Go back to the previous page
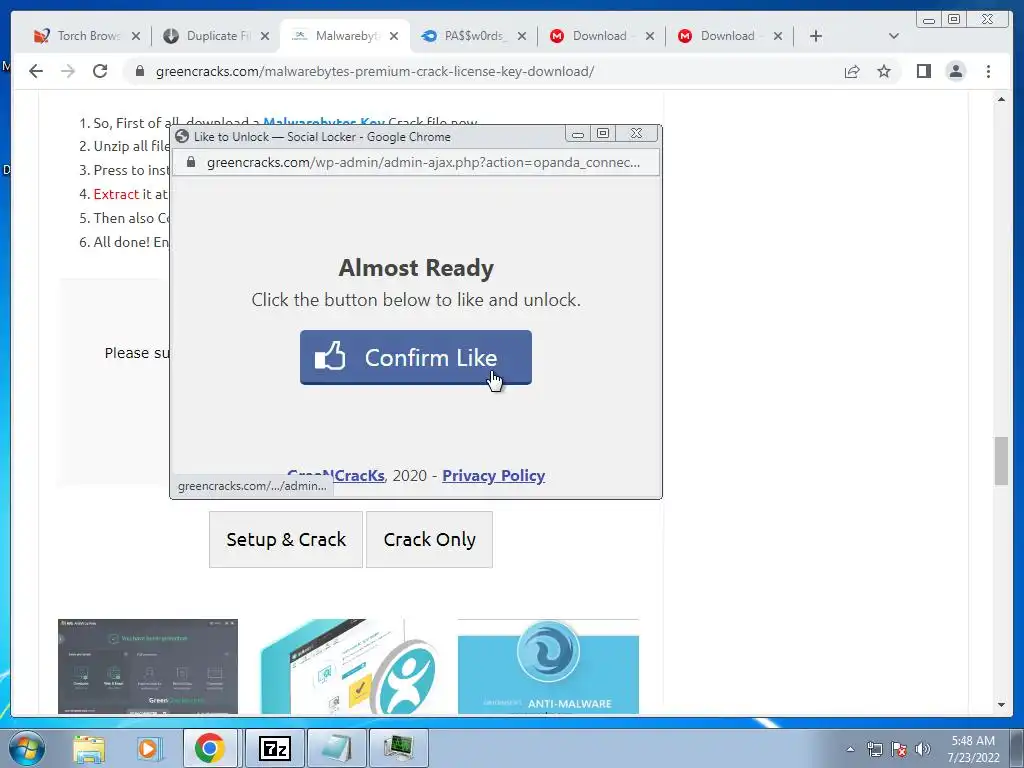The image size is (1024, 768). pyautogui.click(x=36, y=71)
